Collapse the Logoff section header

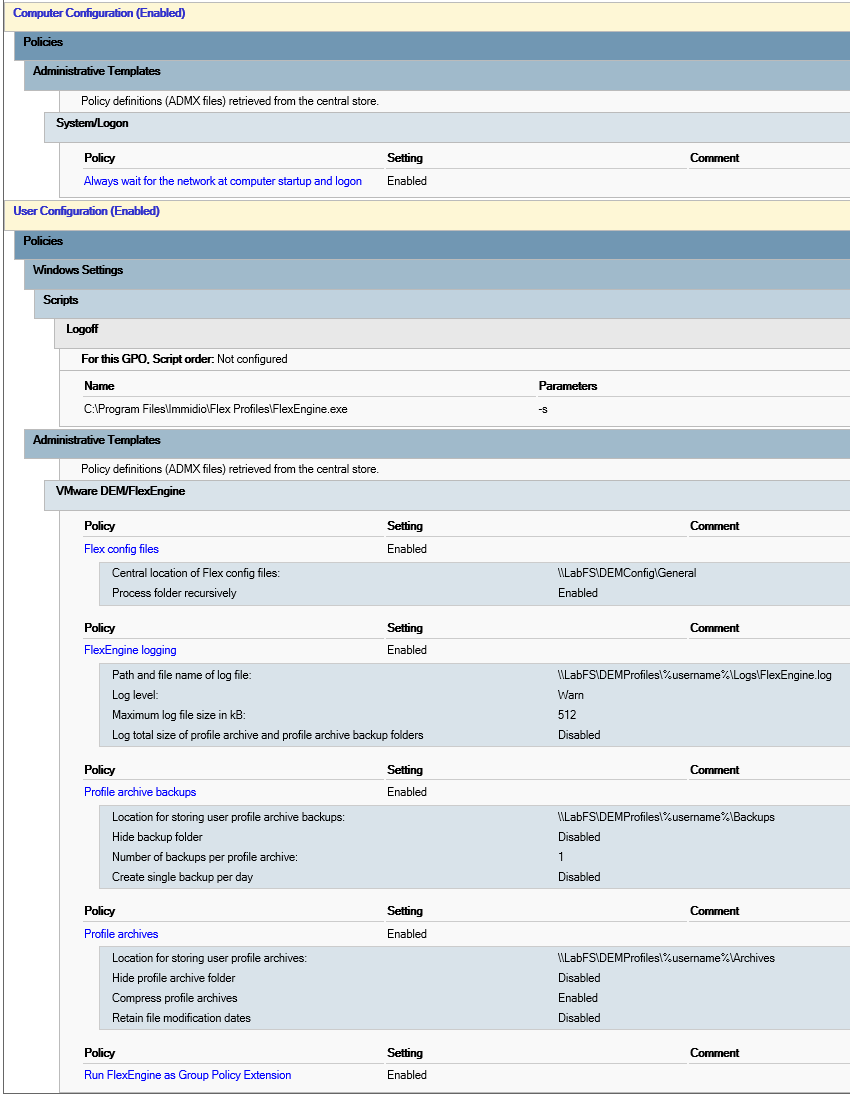(82, 329)
